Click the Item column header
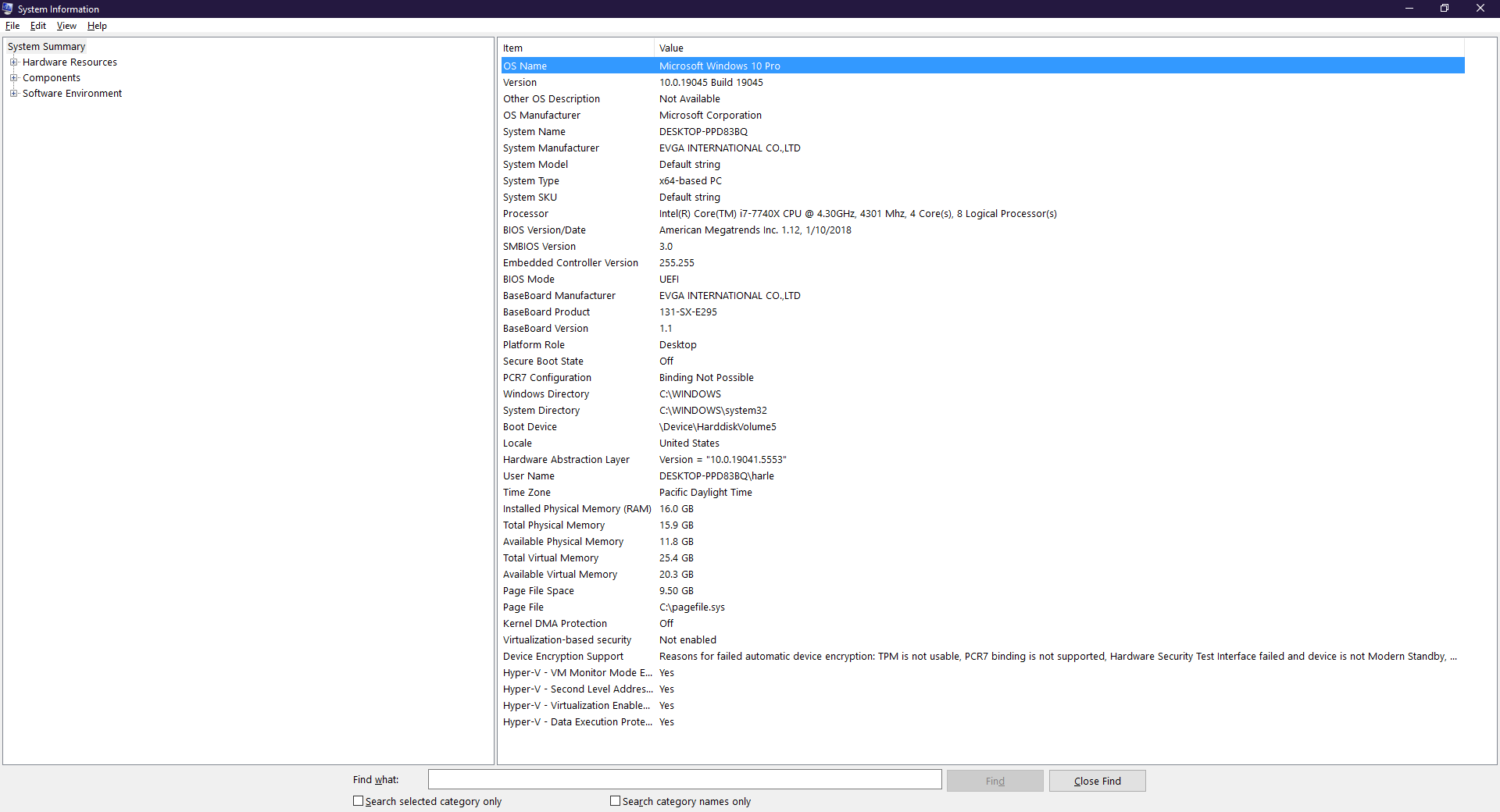Image resolution: width=1500 pixels, height=812 pixels. (577, 48)
